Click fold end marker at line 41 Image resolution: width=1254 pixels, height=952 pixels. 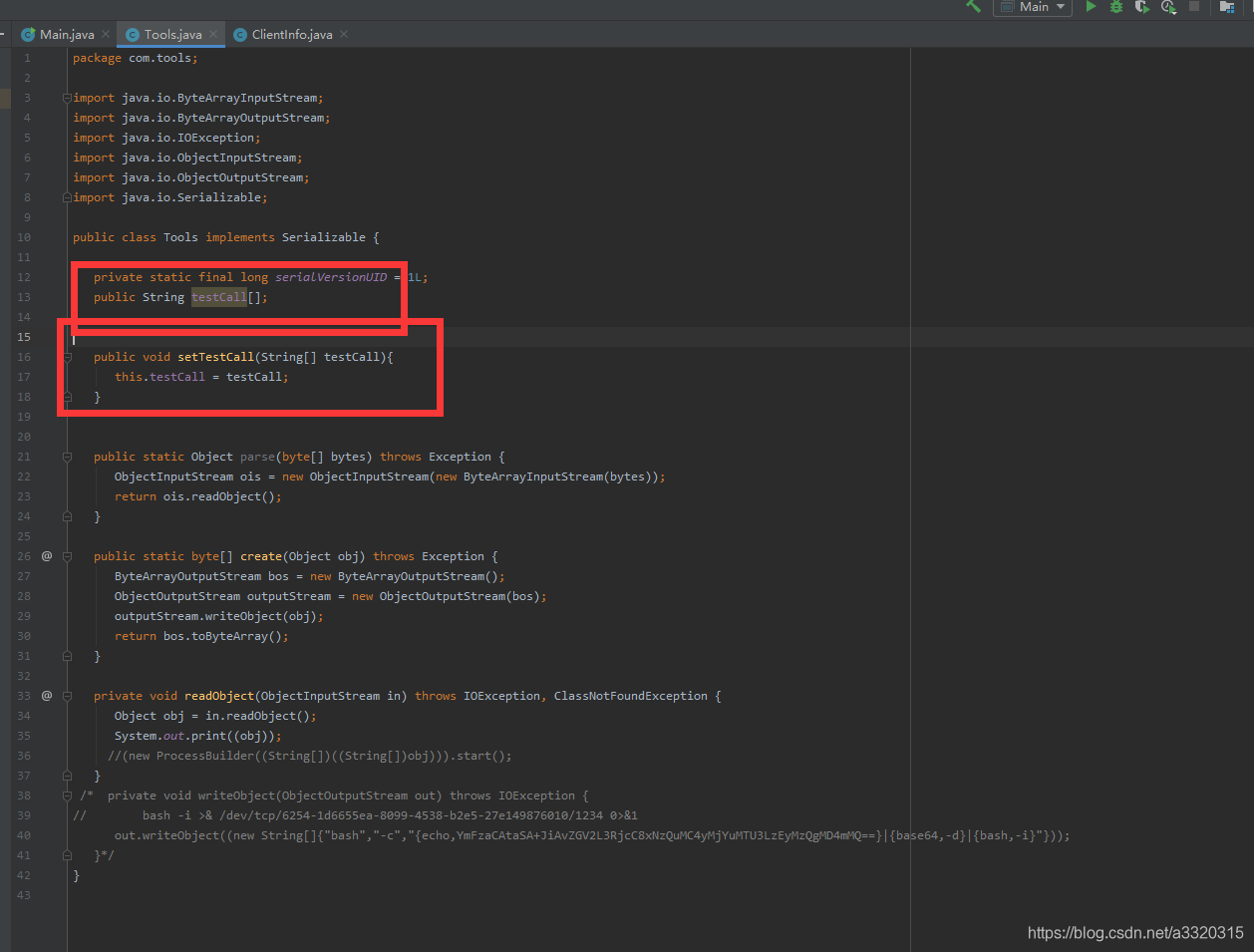click(67, 855)
